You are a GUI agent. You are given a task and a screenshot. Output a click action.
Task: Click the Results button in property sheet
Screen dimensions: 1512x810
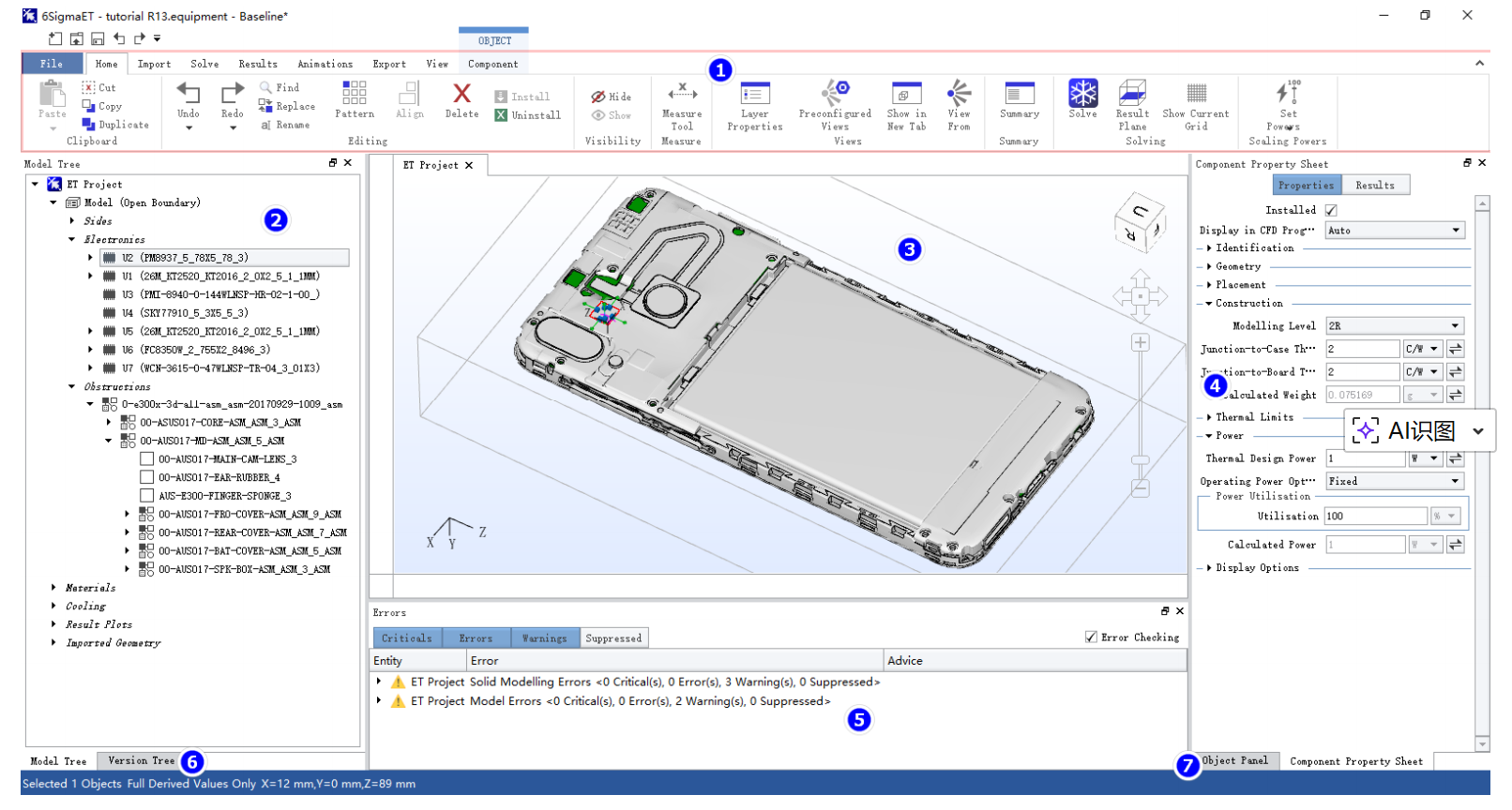pyautogui.click(x=1374, y=186)
